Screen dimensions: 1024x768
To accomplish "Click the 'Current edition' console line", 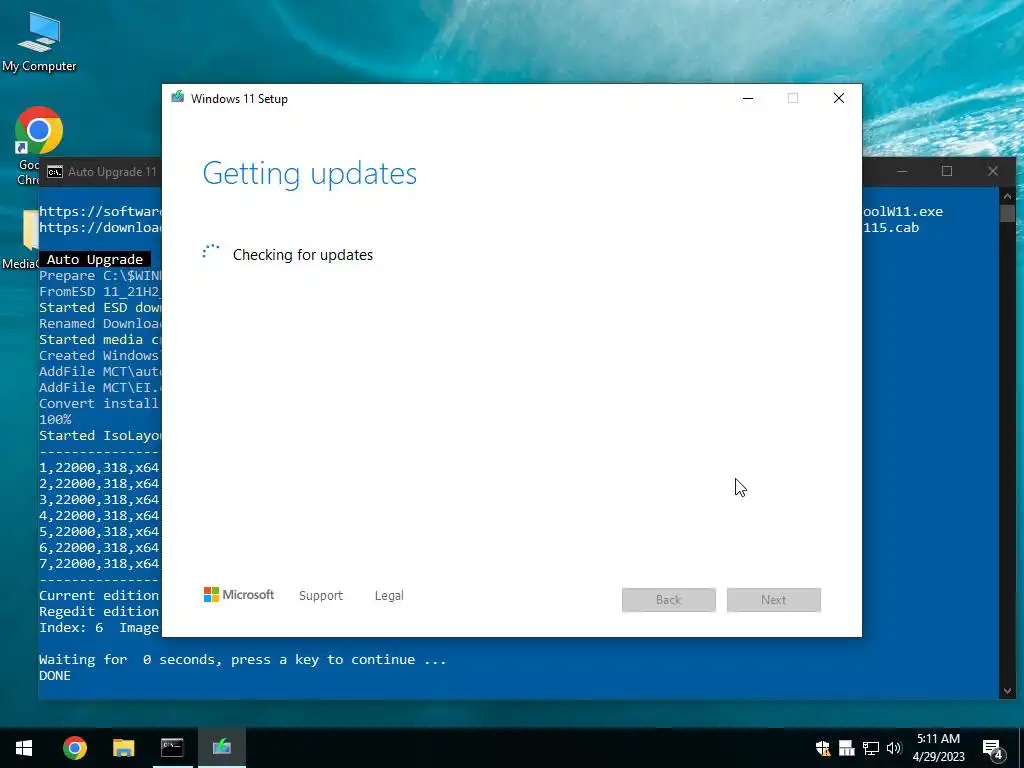I will [x=99, y=596].
